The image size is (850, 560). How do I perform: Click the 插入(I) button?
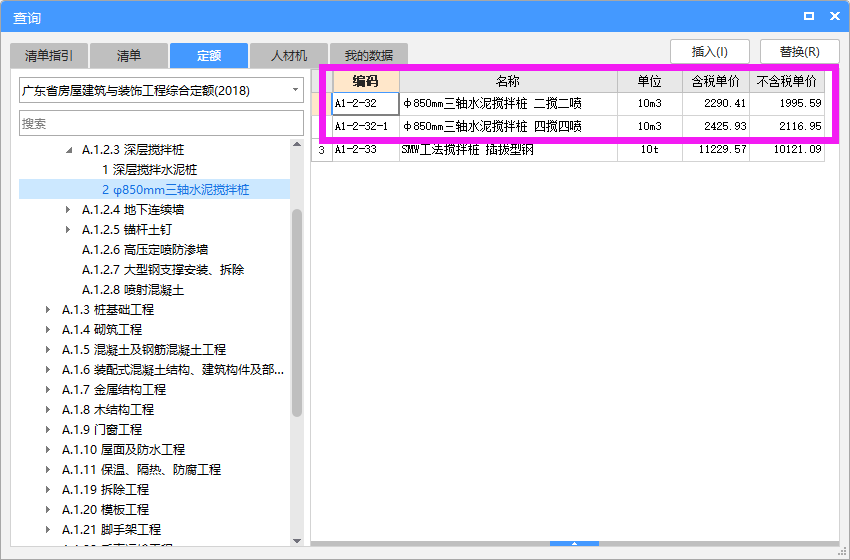coord(710,52)
